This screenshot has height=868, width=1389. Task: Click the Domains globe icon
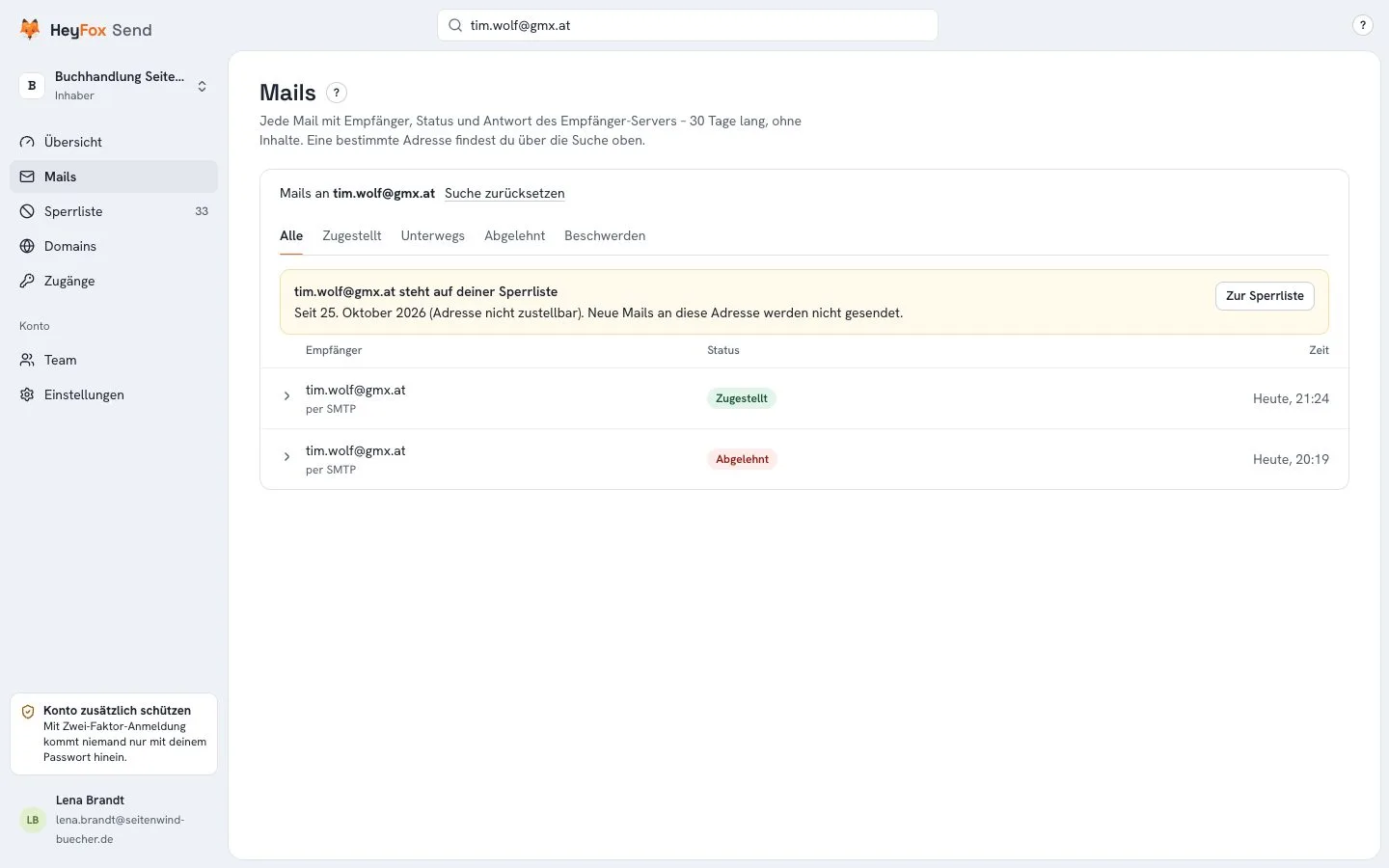27,246
